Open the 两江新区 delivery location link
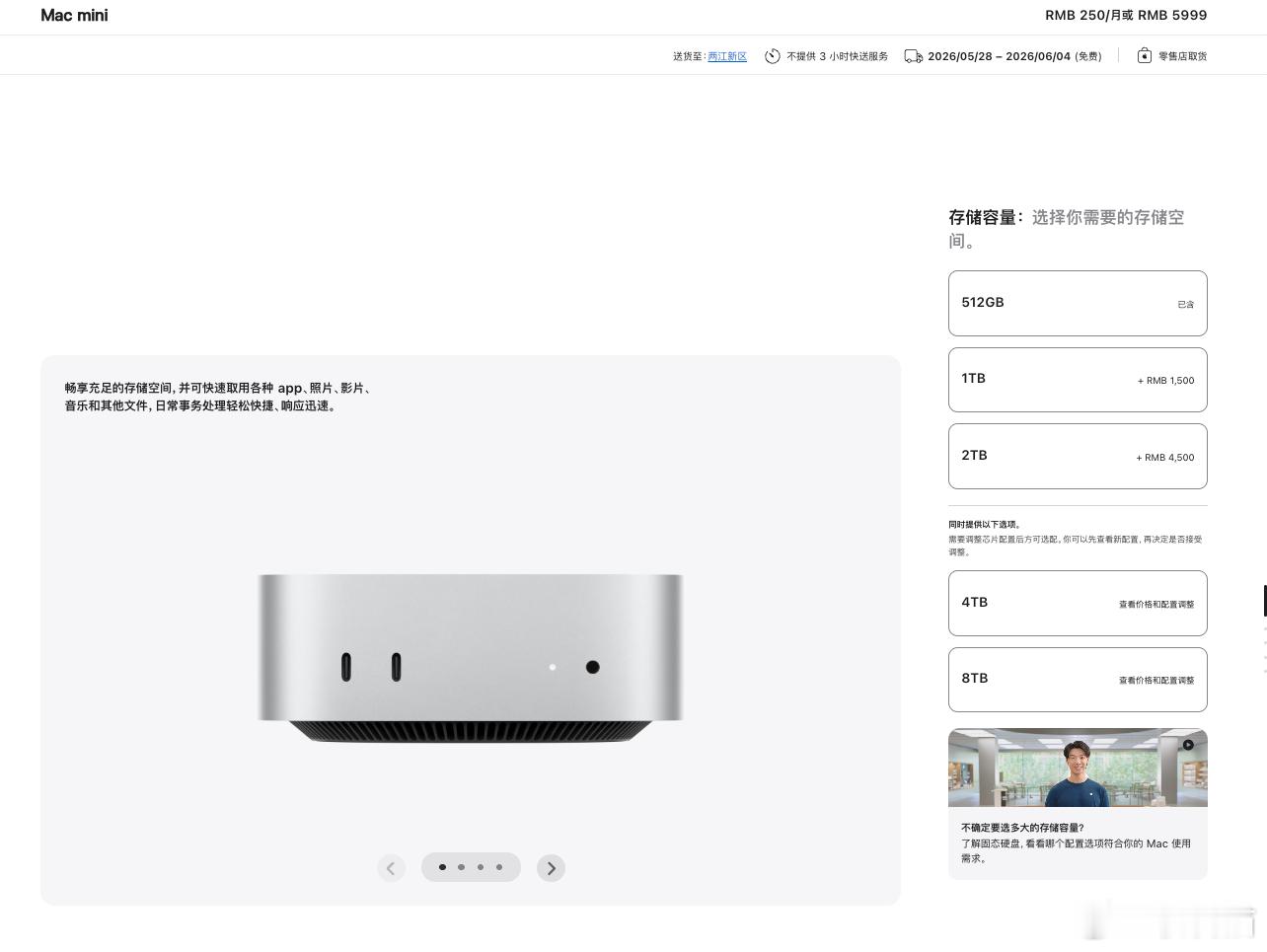 [x=727, y=56]
